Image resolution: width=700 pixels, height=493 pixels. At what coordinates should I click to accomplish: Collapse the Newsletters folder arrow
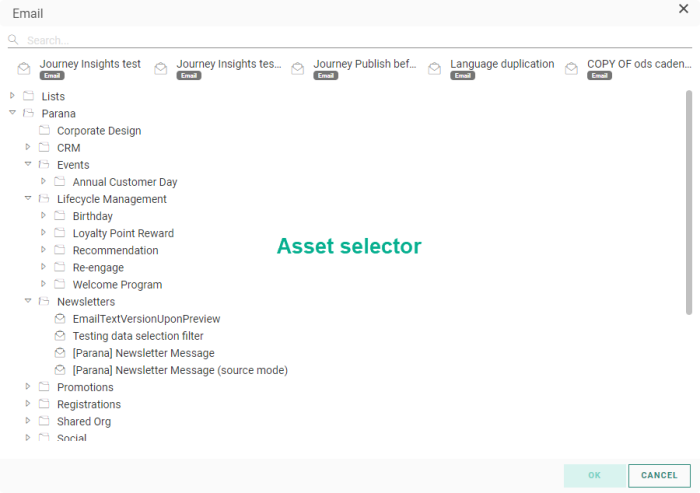pyautogui.click(x=28, y=301)
